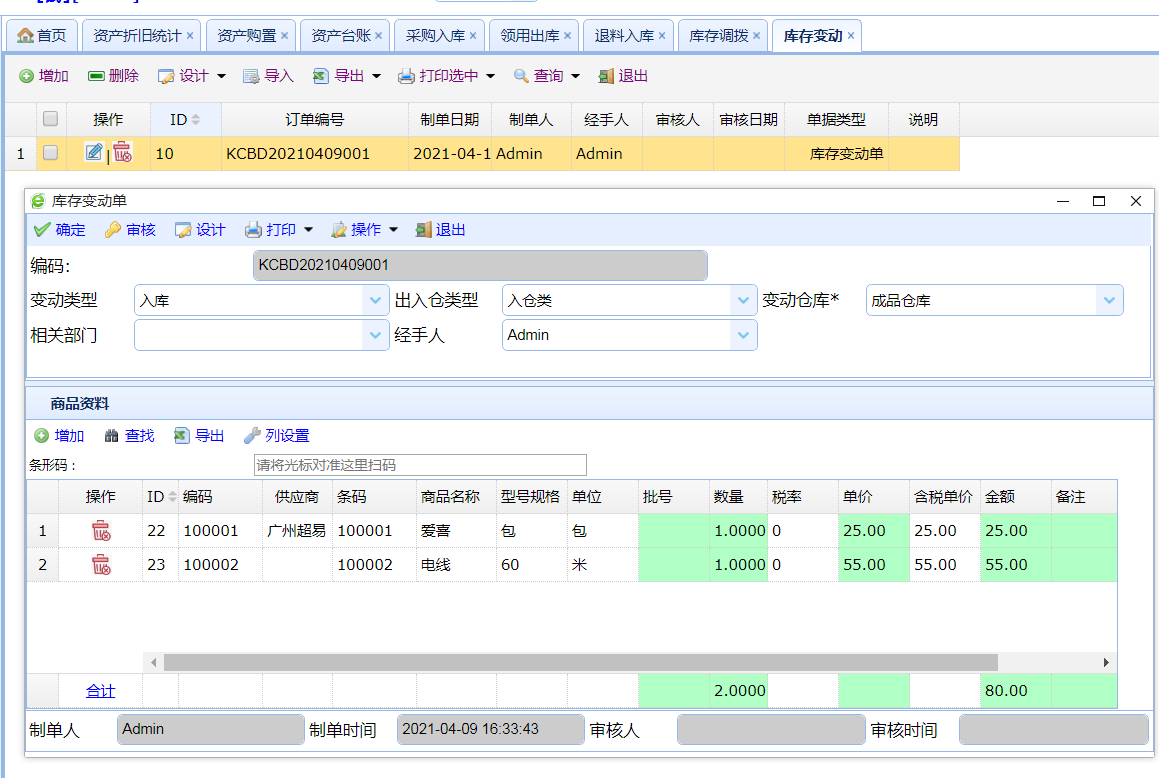1159x778 pixels.
Task: Click the 合计 link in footer row
Action: (x=100, y=691)
